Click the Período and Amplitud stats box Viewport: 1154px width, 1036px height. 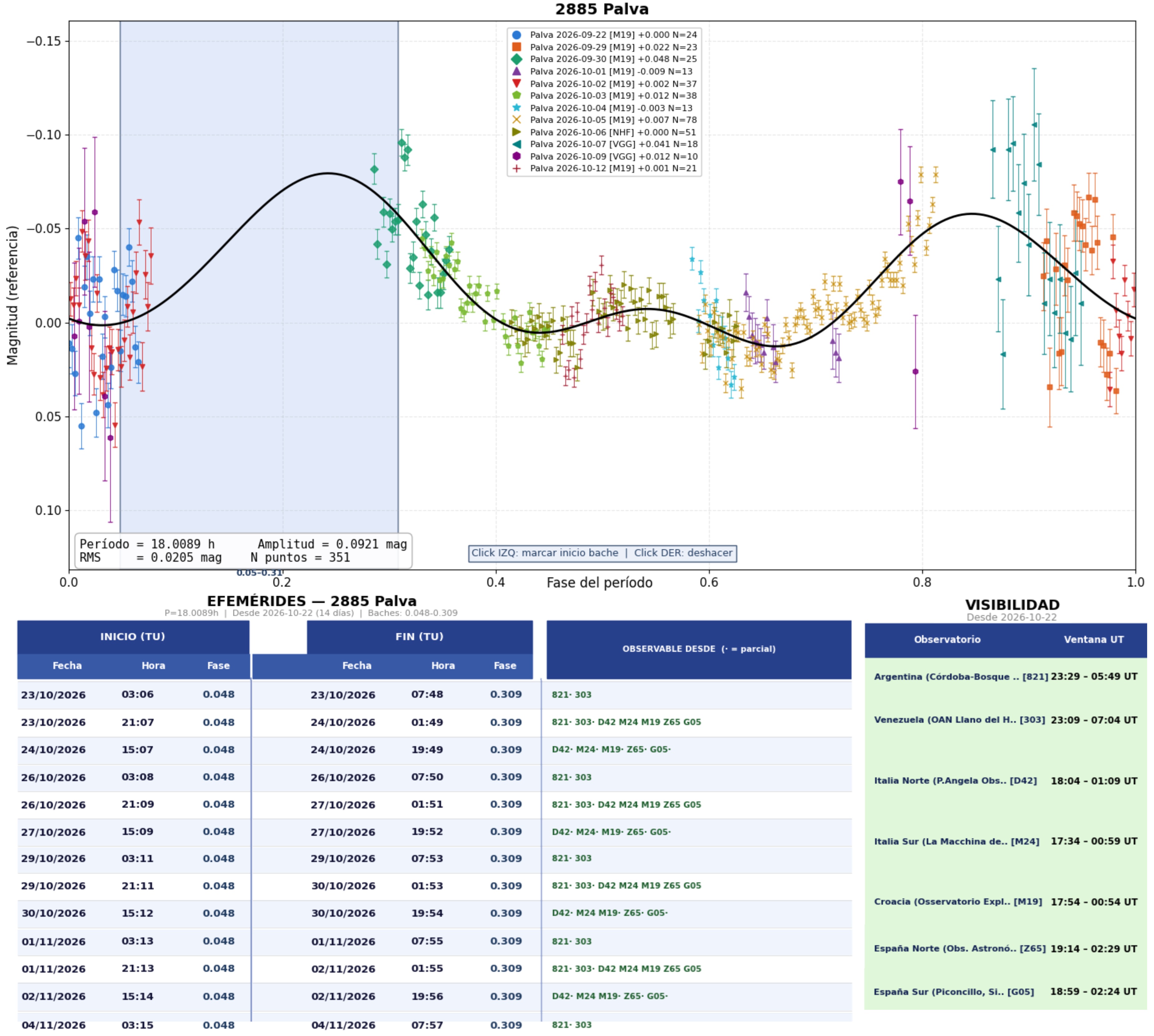(x=243, y=550)
